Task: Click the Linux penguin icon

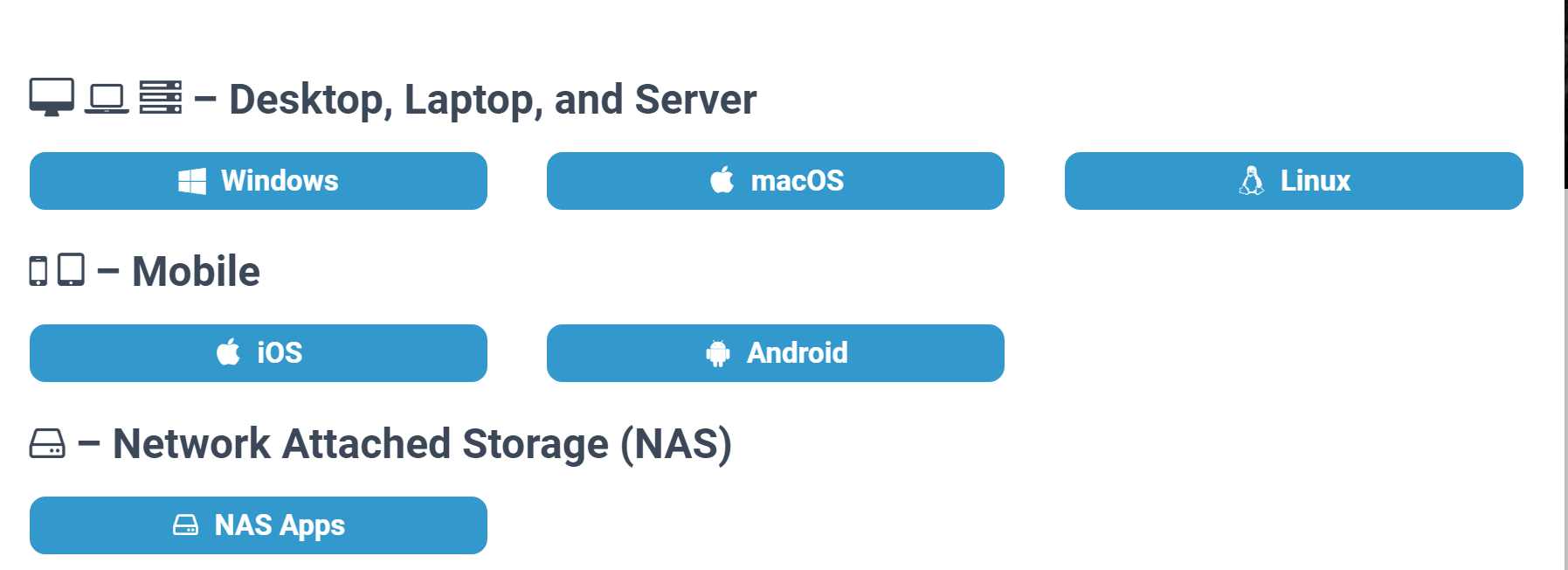Action: 1253,180
